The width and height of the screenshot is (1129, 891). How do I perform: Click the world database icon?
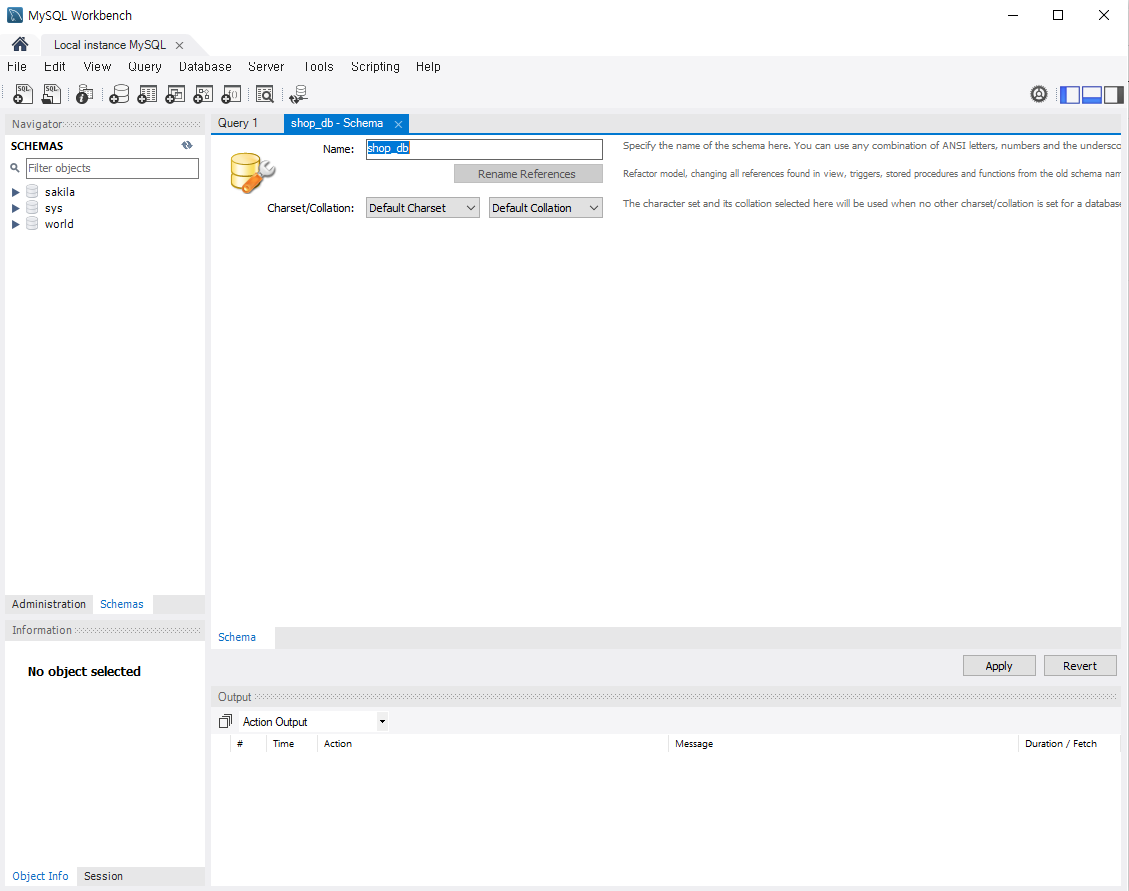point(32,224)
